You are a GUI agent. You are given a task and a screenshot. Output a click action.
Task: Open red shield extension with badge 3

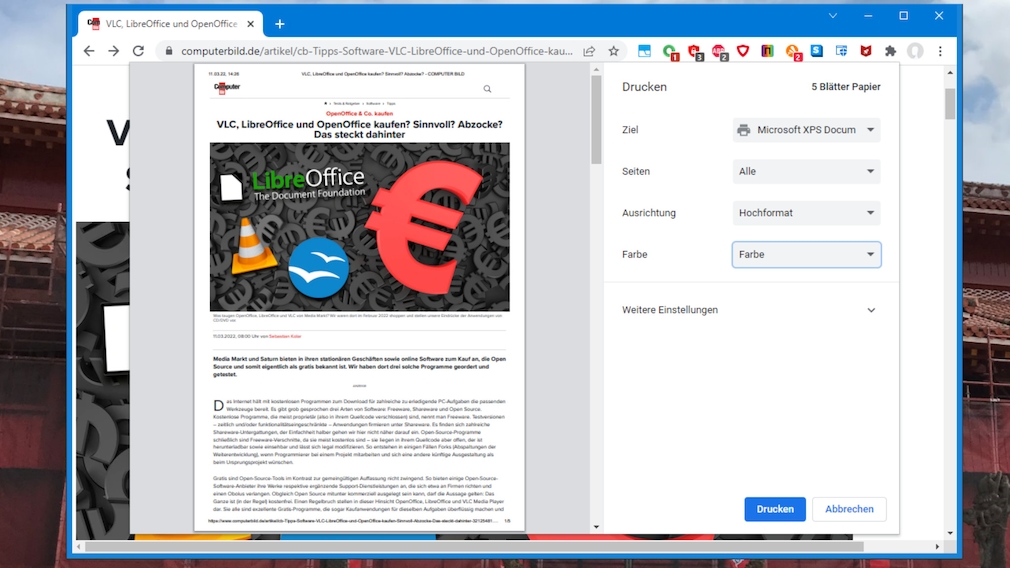(x=694, y=52)
